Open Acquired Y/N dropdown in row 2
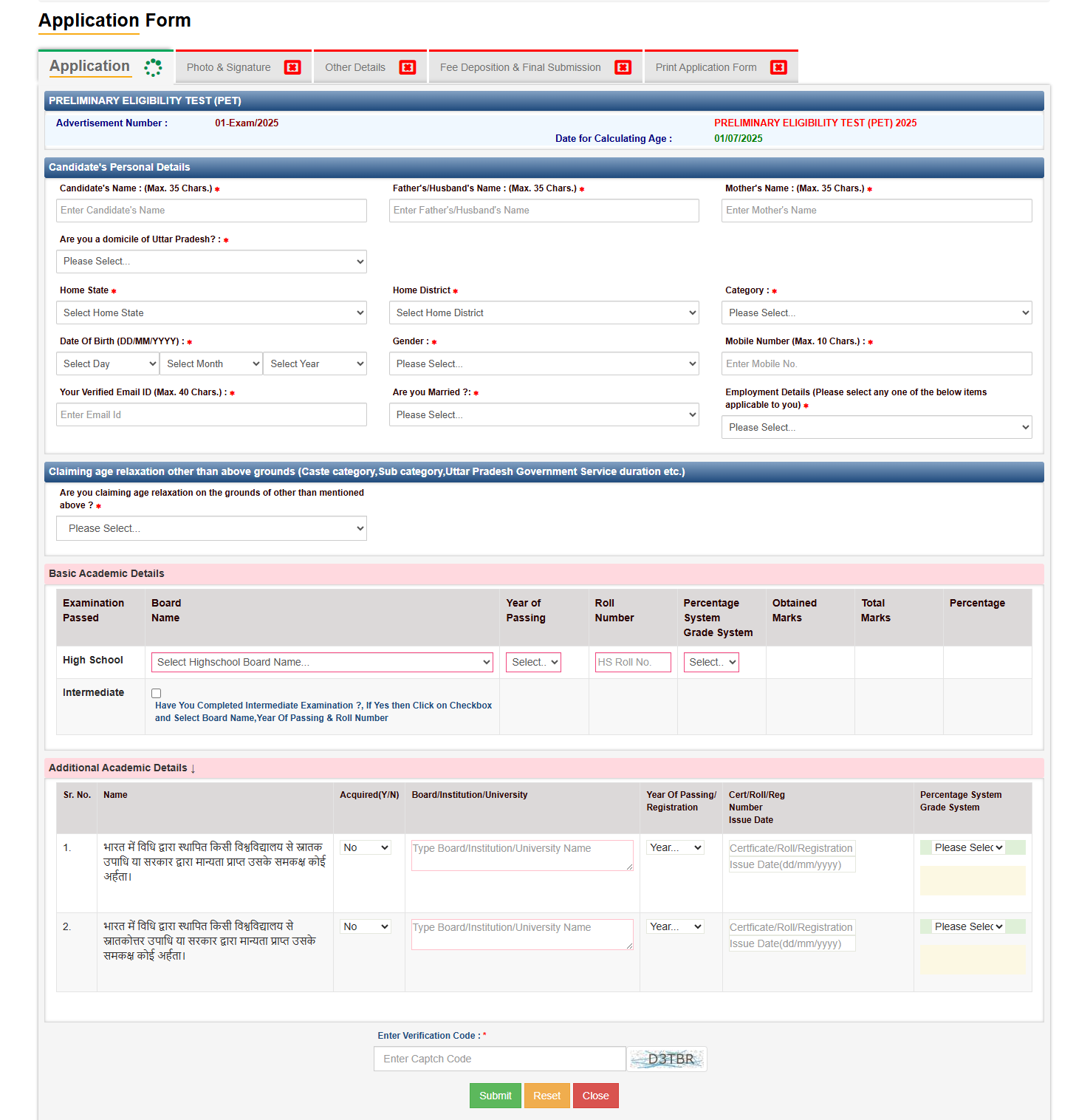 tap(366, 926)
